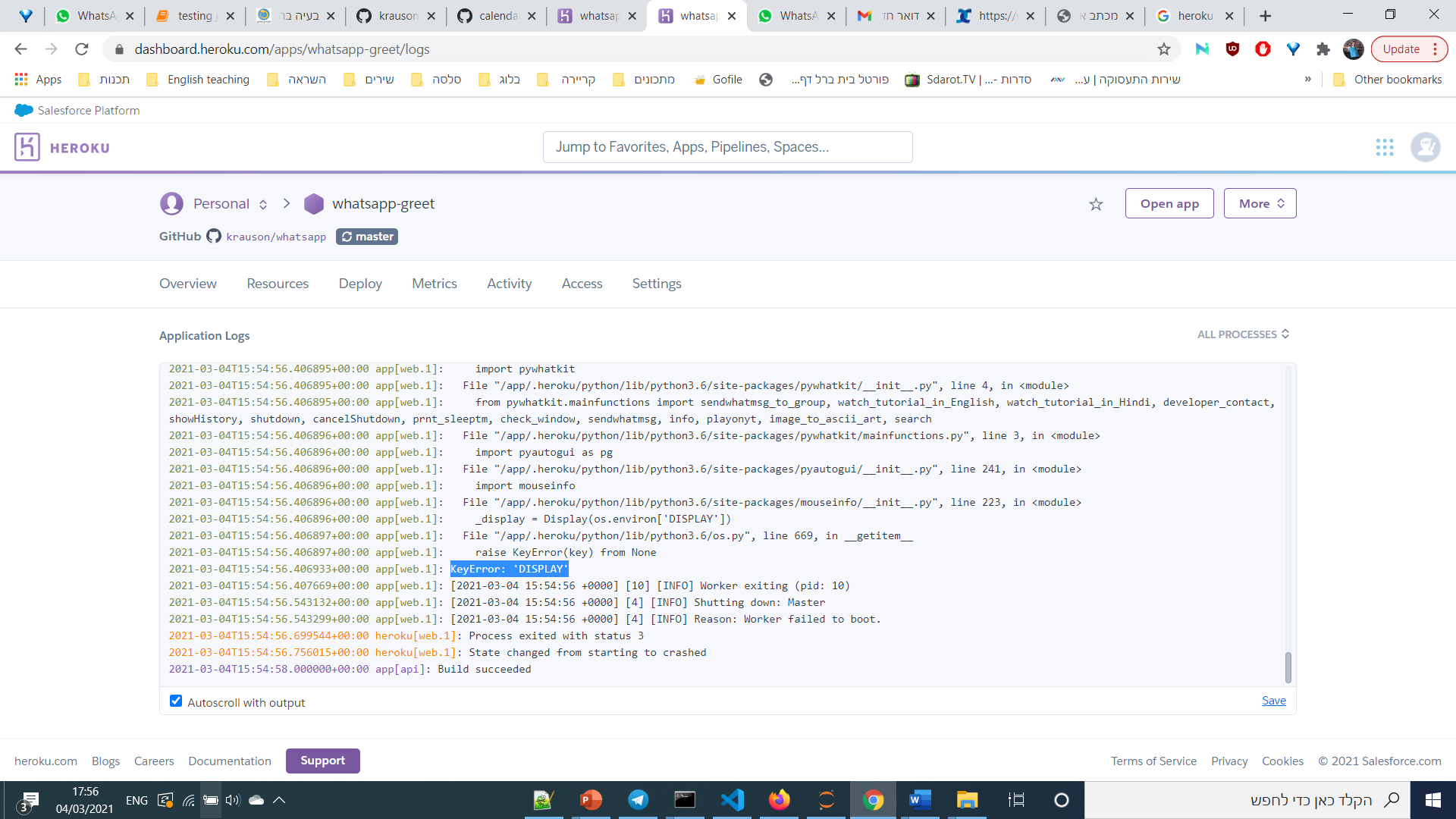1456x819 pixels.
Task: Expand the All Processes dropdown
Action: (x=1243, y=334)
